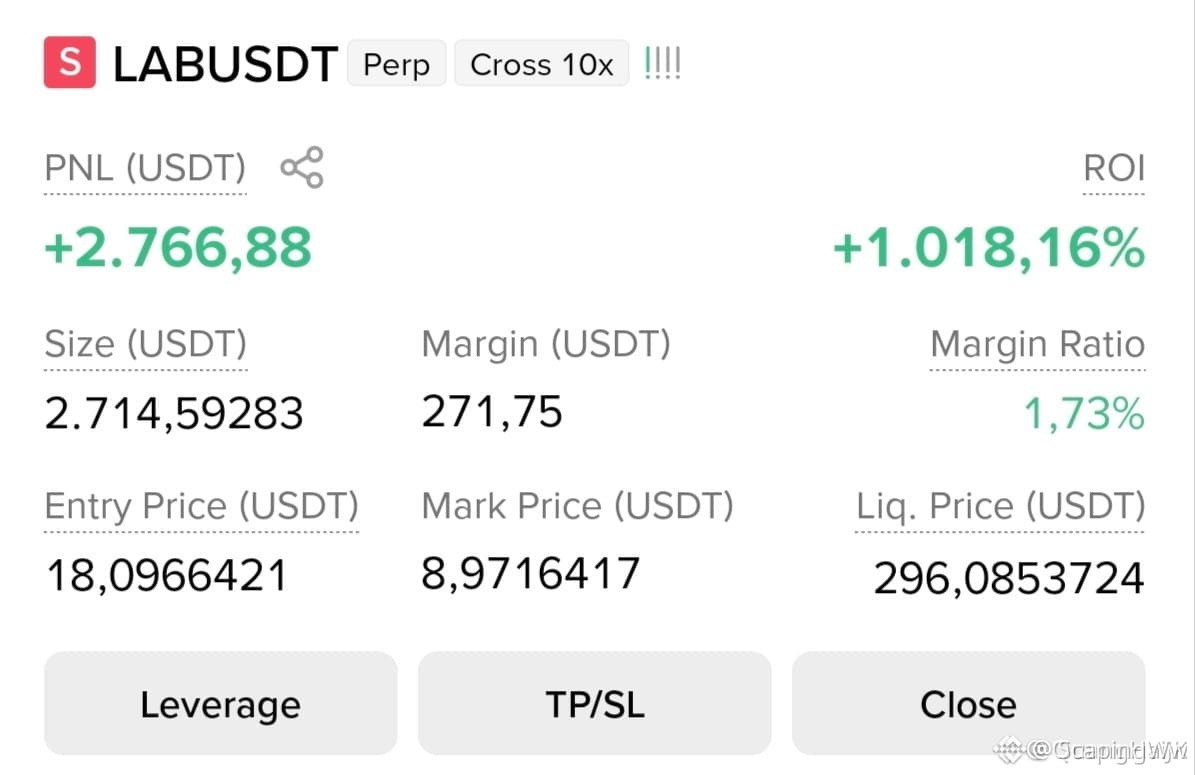This screenshot has height=775, width=1195.
Task: Tap the ROI label for explanation
Action: [x=1113, y=168]
